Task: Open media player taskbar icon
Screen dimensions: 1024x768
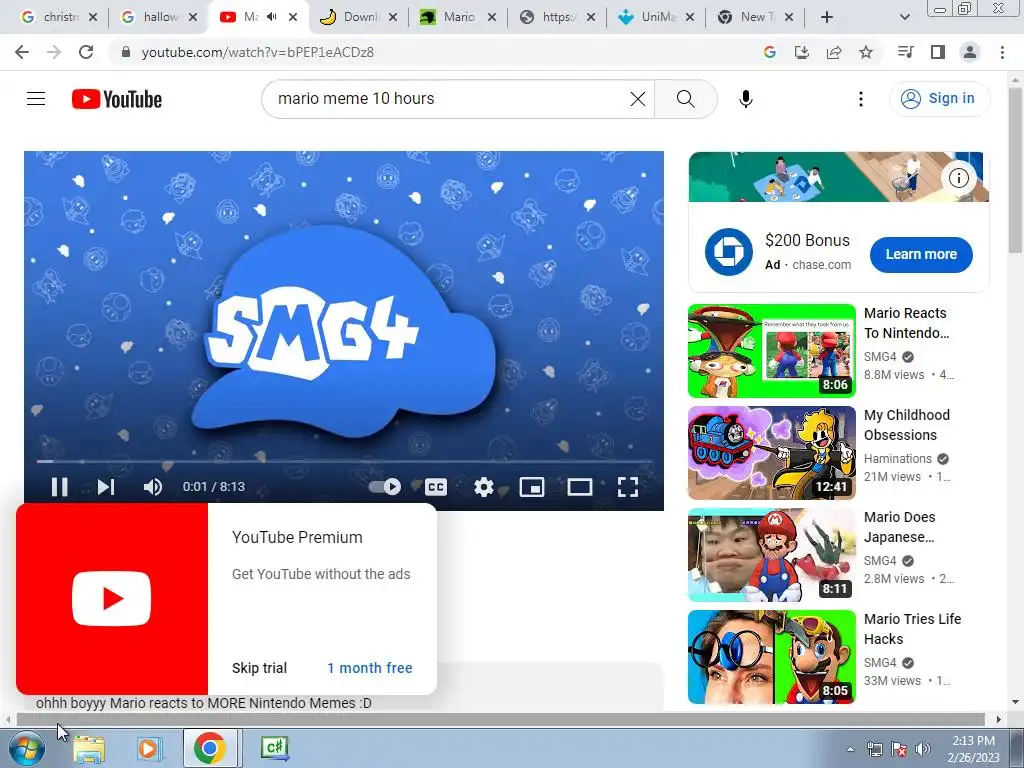Action: (149, 748)
